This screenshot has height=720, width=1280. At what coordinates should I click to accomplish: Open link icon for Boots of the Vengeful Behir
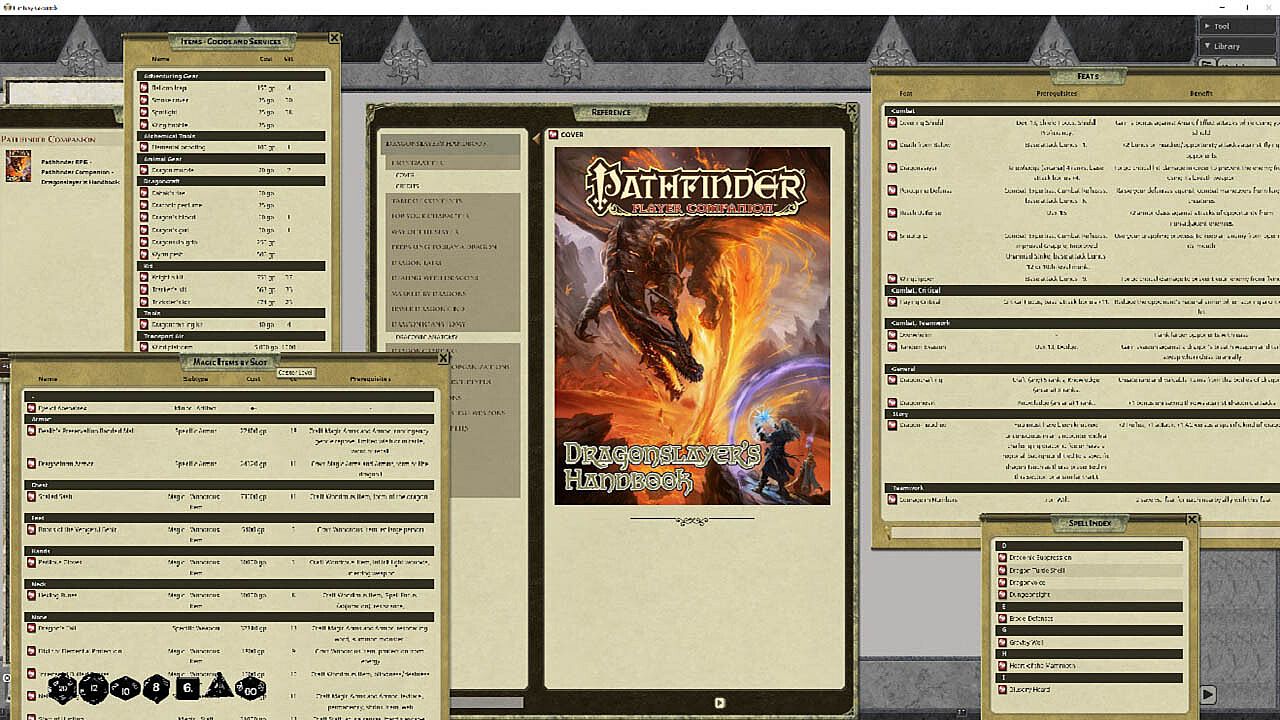(x=31, y=529)
